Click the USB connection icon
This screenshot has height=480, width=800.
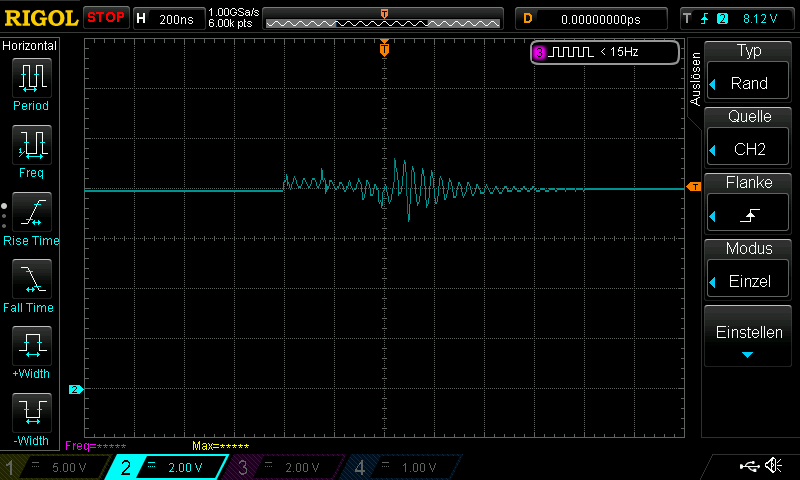click(749, 466)
